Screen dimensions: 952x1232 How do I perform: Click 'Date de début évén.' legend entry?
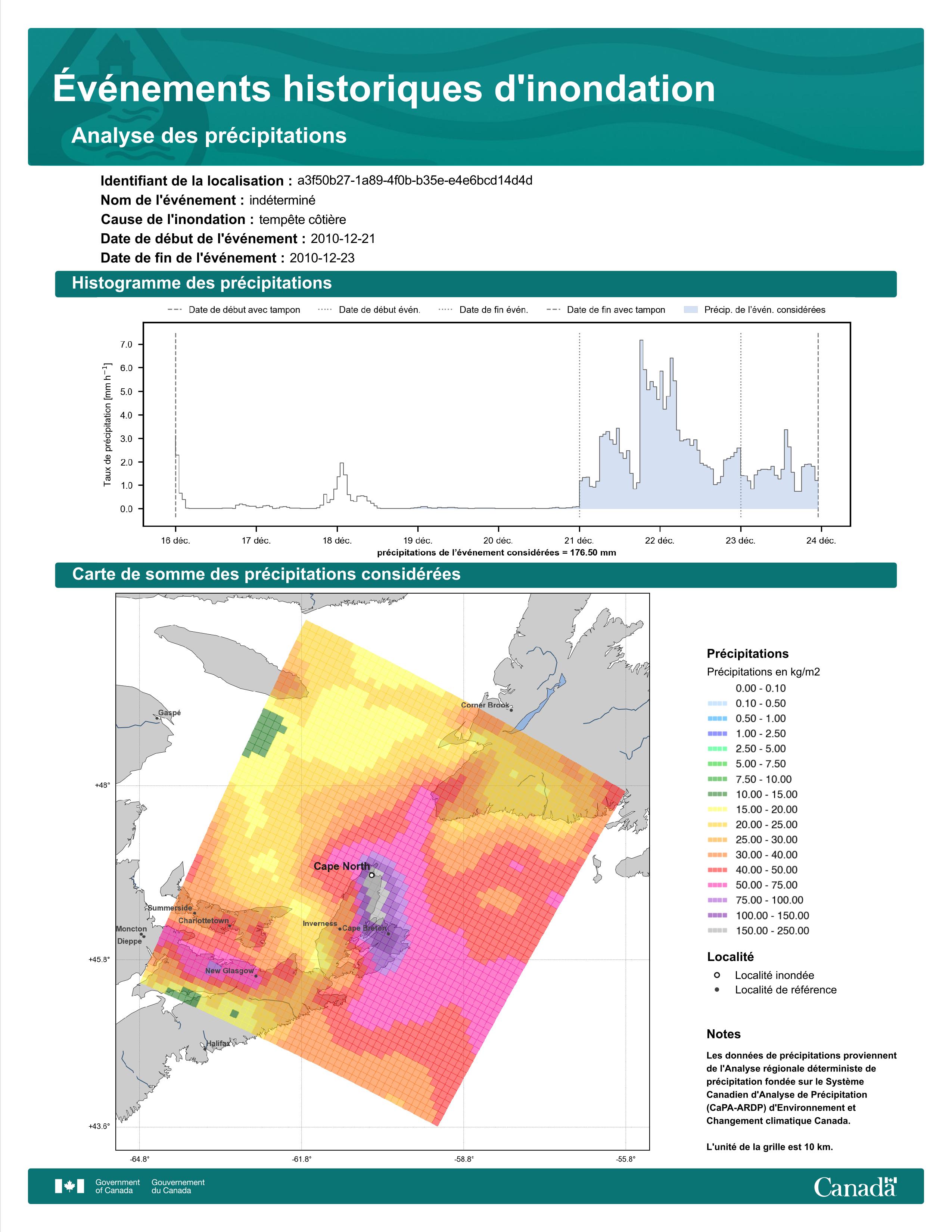(x=369, y=310)
